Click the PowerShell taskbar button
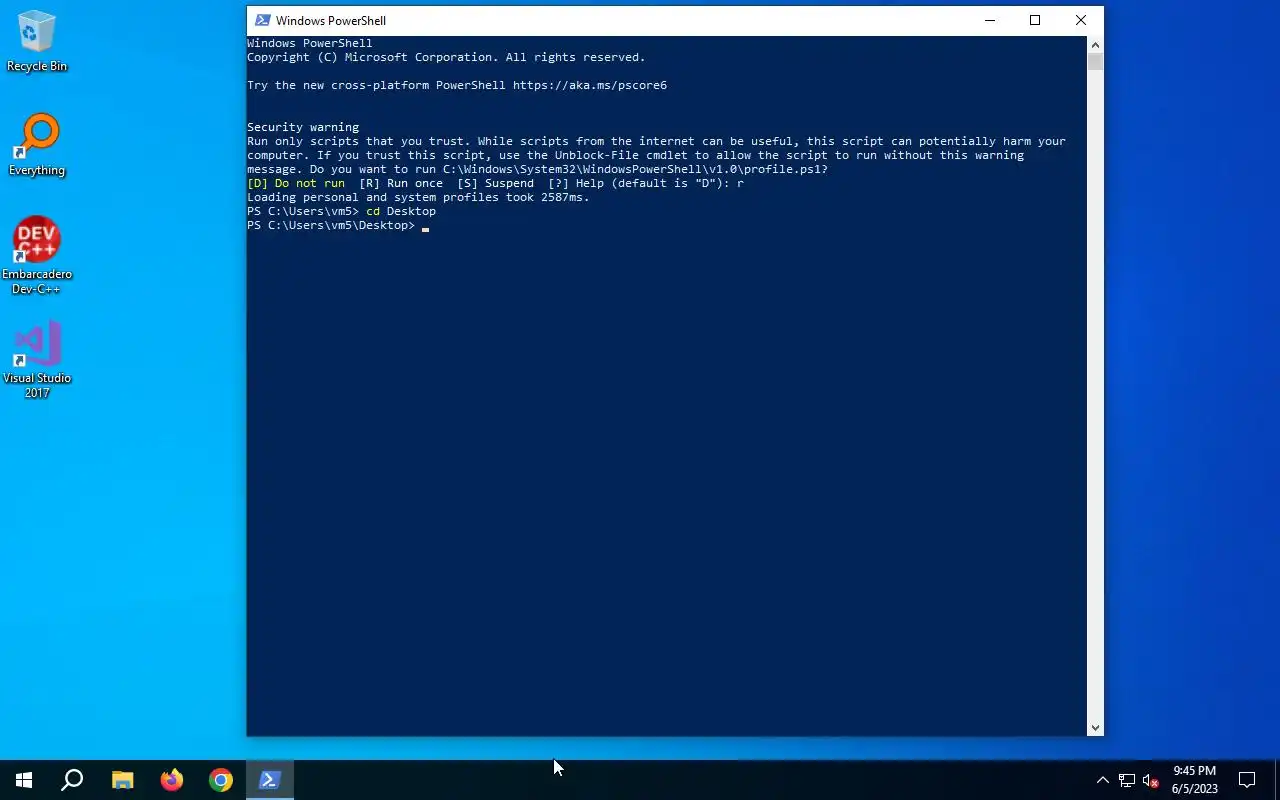1280x800 pixels. coord(270,780)
